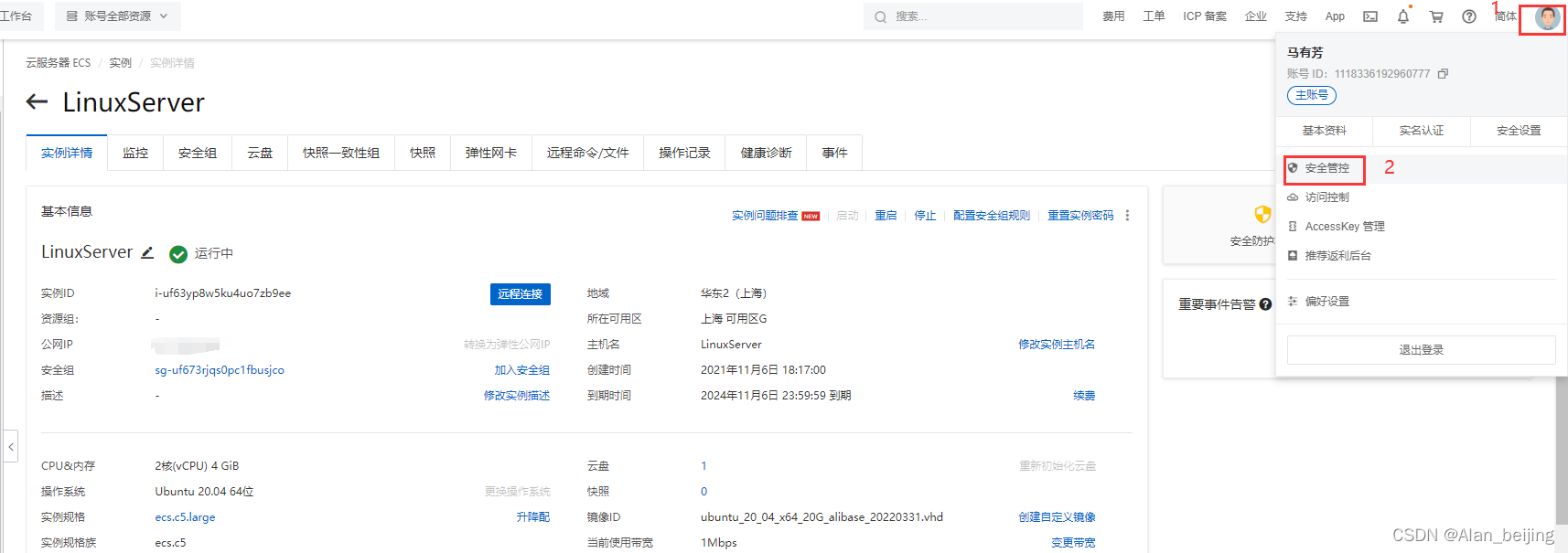
Task: Click 升降配 link
Action: [x=533, y=517]
